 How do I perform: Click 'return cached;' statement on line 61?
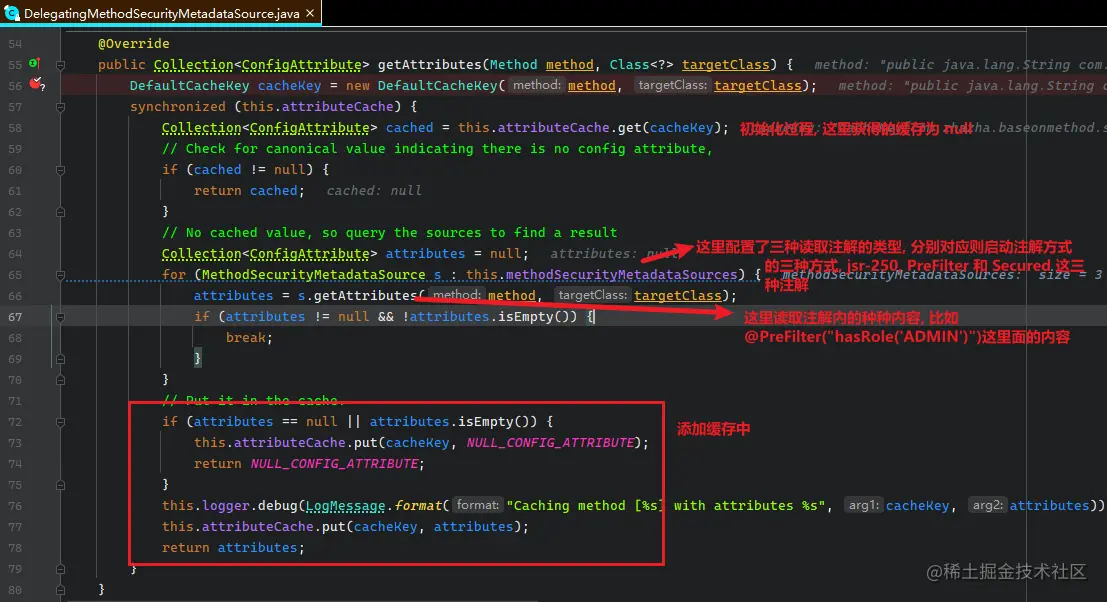click(249, 191)
